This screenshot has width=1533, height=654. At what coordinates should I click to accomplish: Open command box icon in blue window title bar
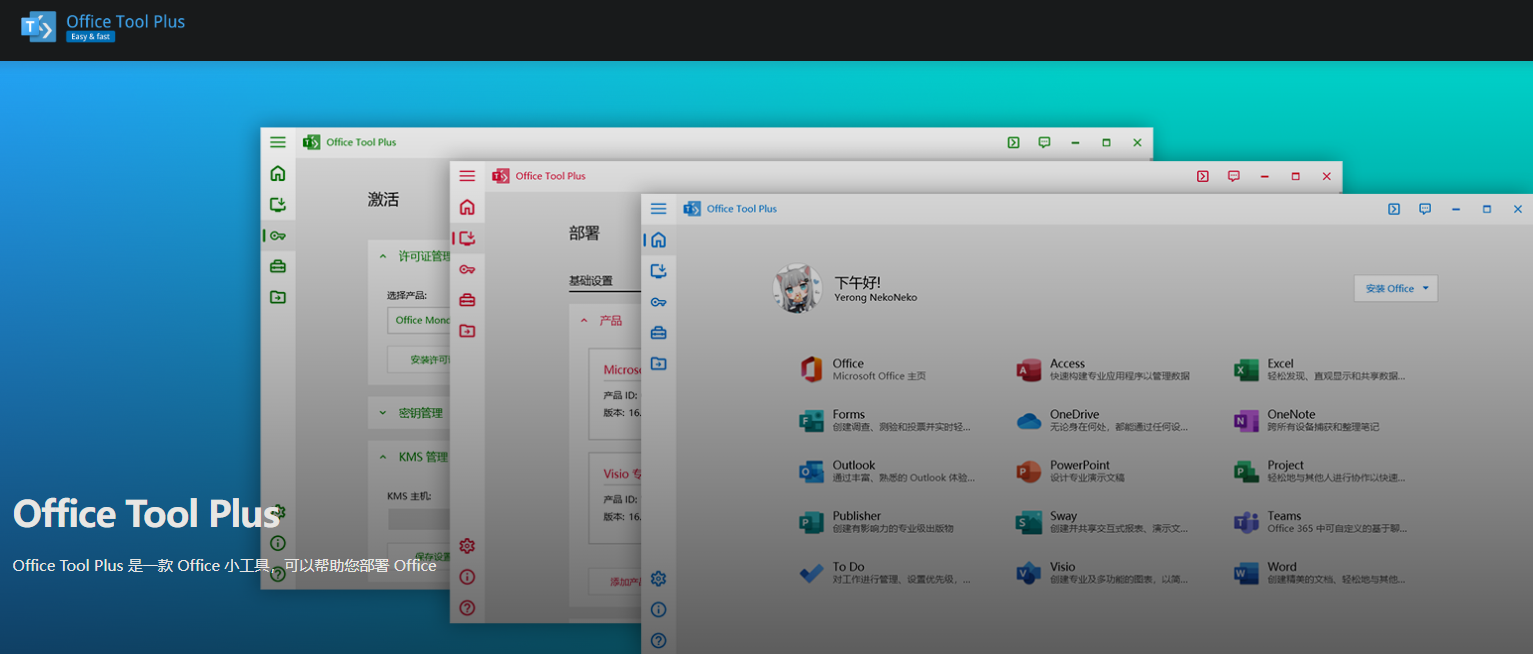coord(1394,209)
